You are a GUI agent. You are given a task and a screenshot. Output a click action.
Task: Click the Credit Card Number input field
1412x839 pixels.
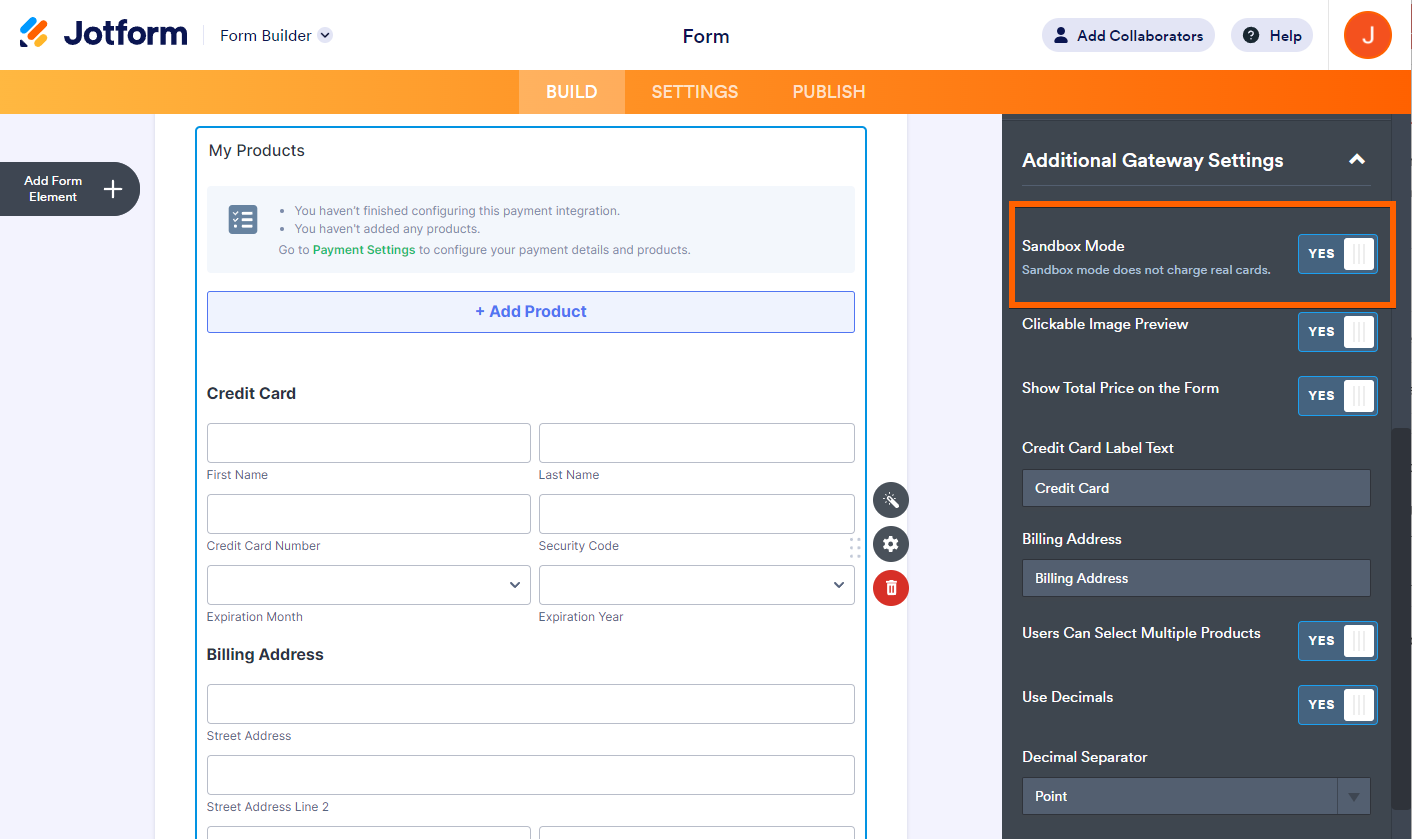[x=368, y=514]
